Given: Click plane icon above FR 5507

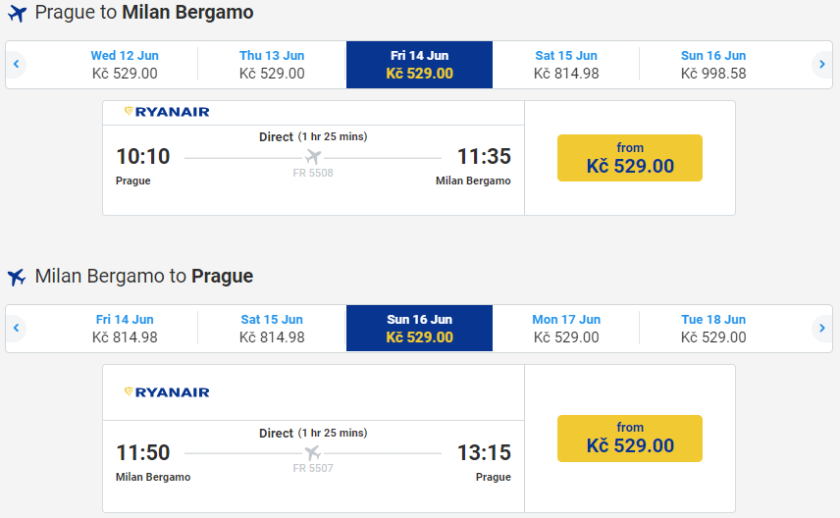Looking at the screenshot, I should coord(313,453).
